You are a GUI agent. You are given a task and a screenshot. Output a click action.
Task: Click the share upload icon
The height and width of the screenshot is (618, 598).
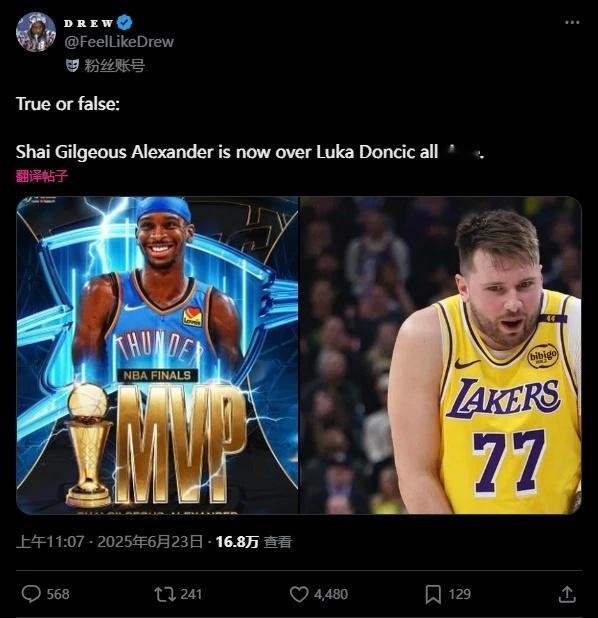tap(567, 594)
